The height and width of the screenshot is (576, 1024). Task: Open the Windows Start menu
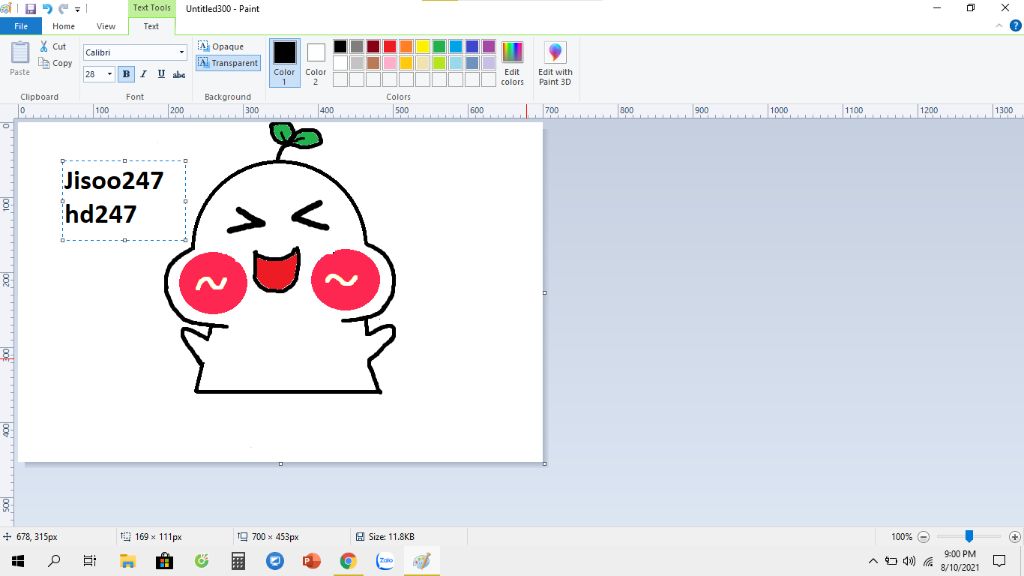[x=18, y=561]
